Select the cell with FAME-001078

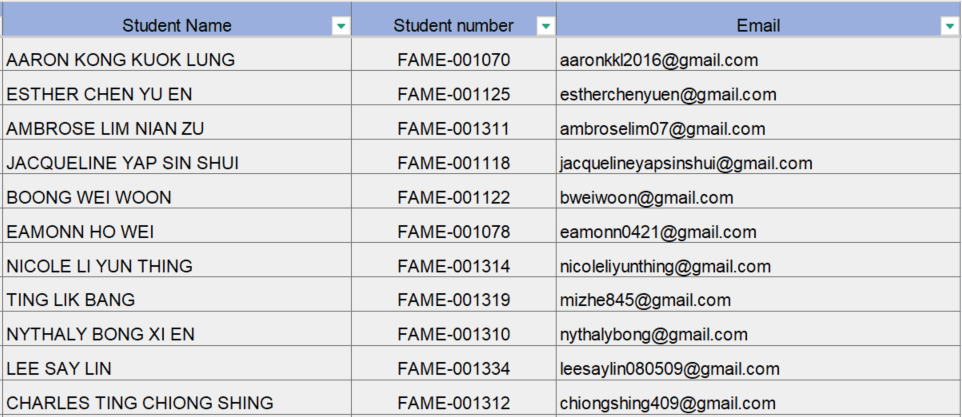point(453,232)
